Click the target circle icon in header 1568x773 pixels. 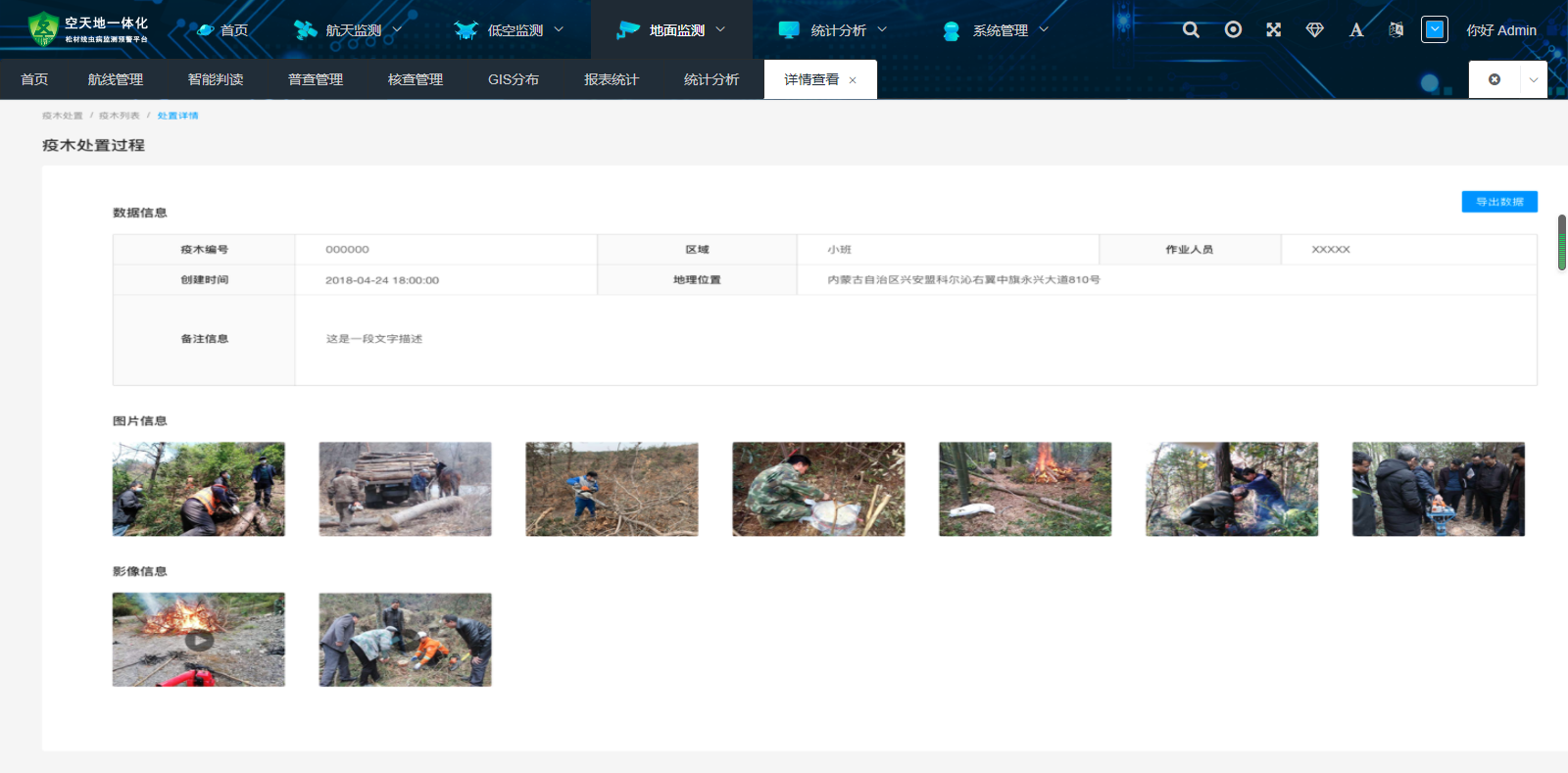pos(1233,29)
